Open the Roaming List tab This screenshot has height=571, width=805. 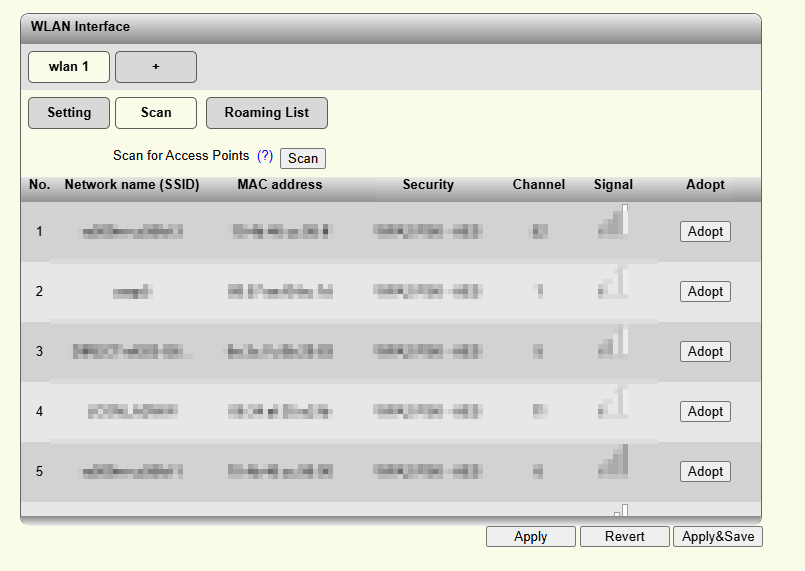(266, 113)
